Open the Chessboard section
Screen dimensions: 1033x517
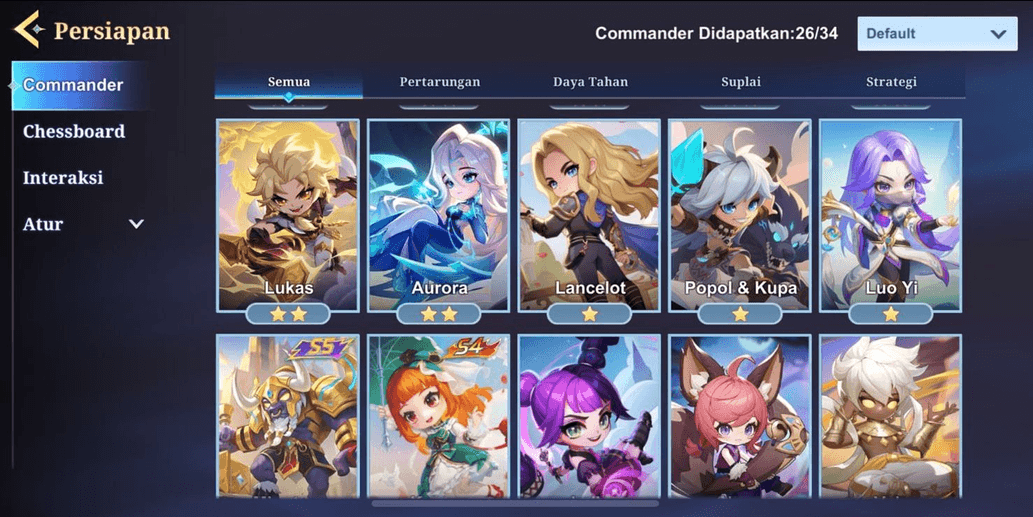[74, 131]
